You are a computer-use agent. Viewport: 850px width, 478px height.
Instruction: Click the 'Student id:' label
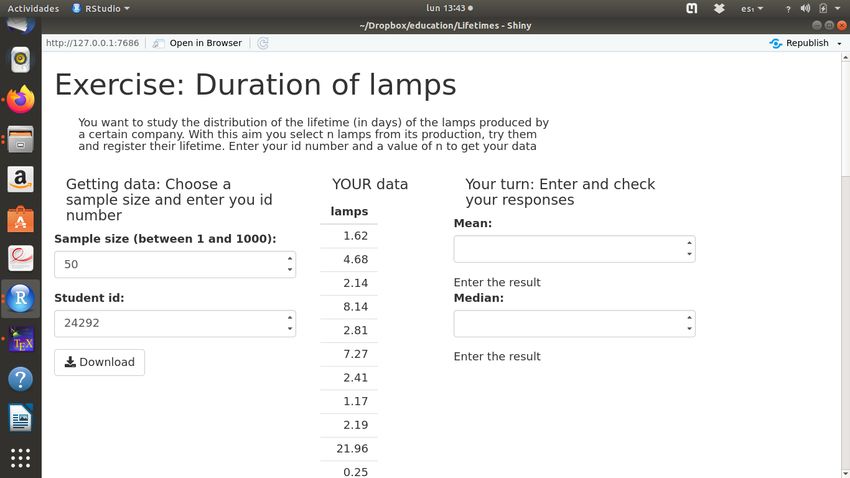coord(89,298)
